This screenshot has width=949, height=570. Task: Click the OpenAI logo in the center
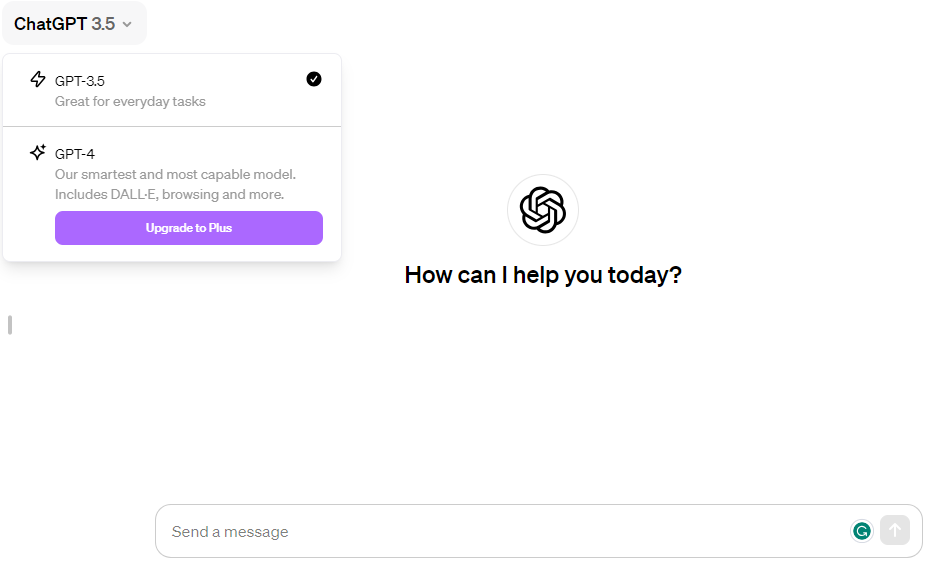pos(543,210)
